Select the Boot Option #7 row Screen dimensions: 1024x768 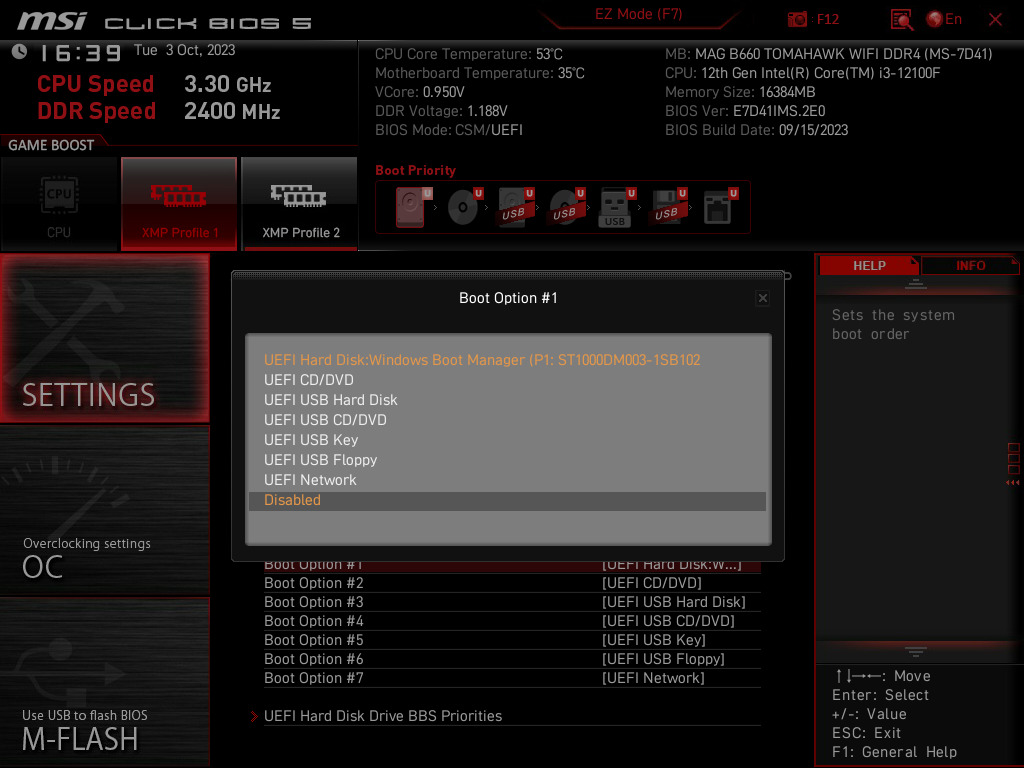tap(512, 678)
